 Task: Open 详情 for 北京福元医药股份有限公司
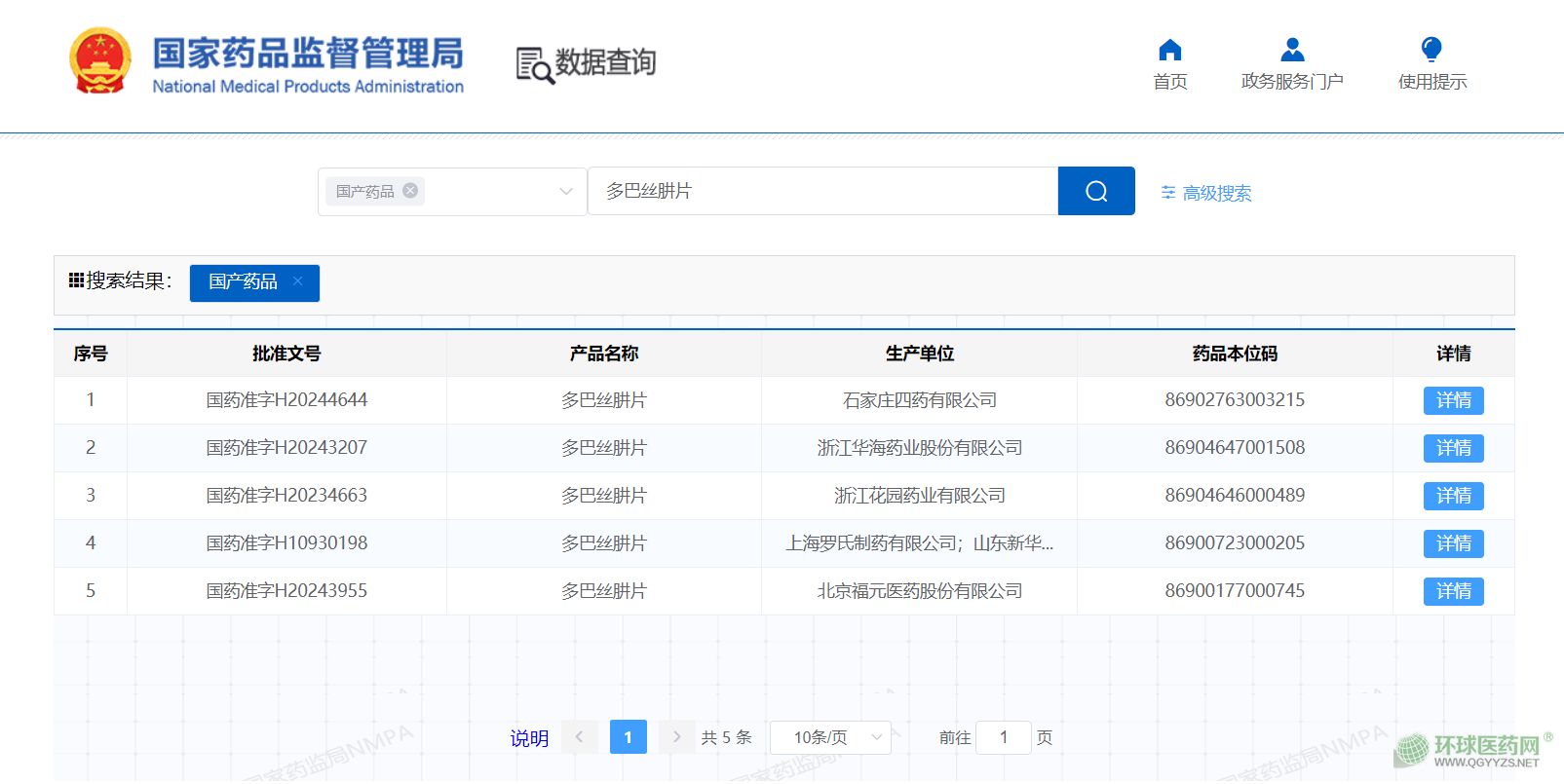[1453, 591]
